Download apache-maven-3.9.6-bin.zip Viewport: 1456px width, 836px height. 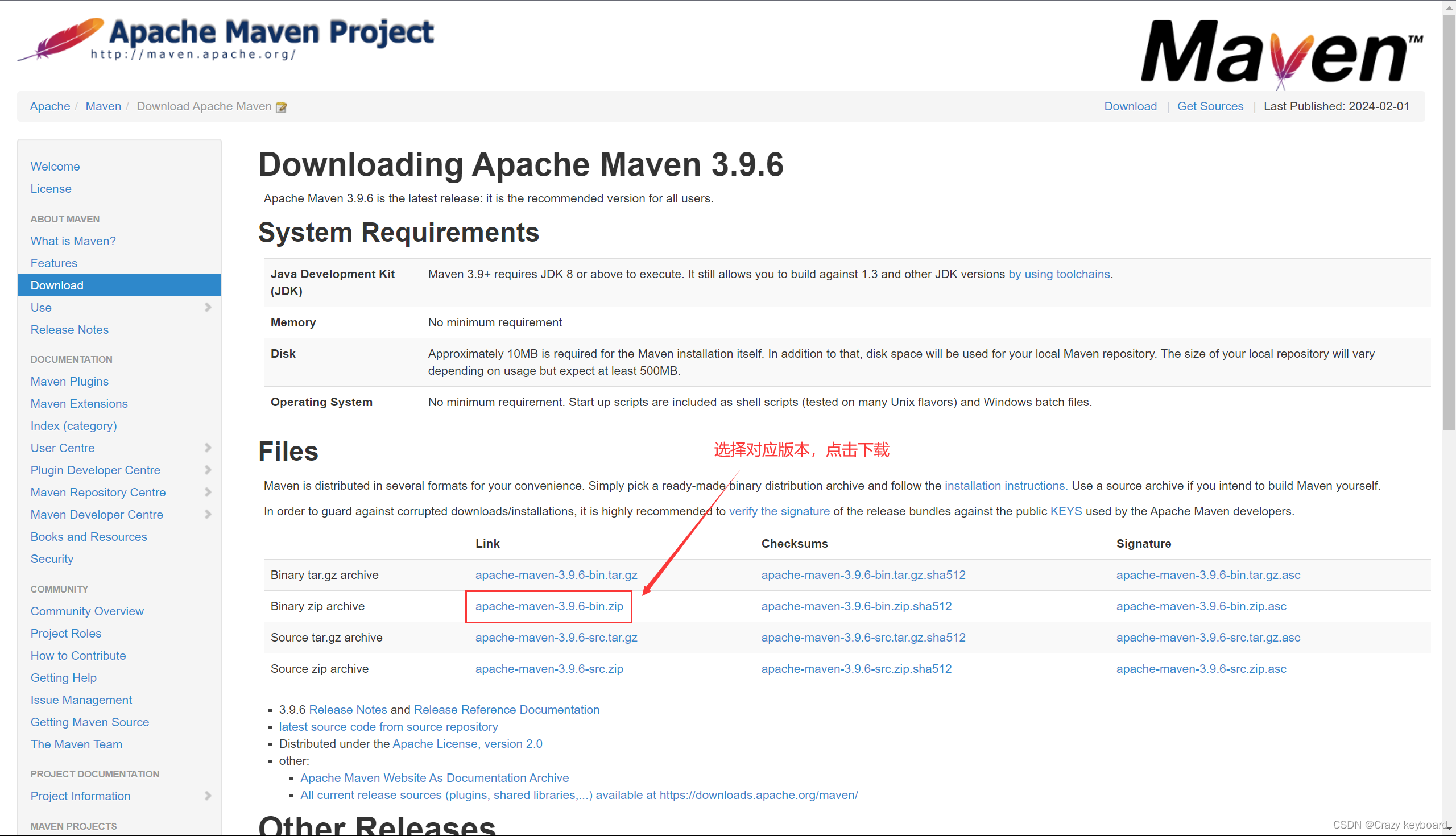548,606
